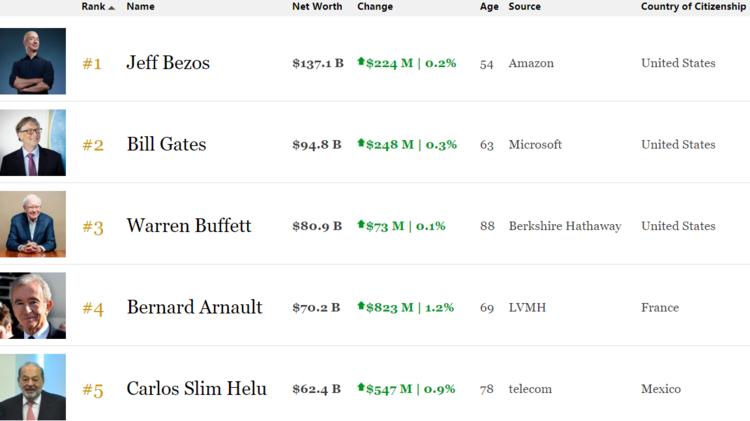Viewport: 750px width, 421px height.
Task: Open the Carlos Slim Helu photo
Action: 33,387
